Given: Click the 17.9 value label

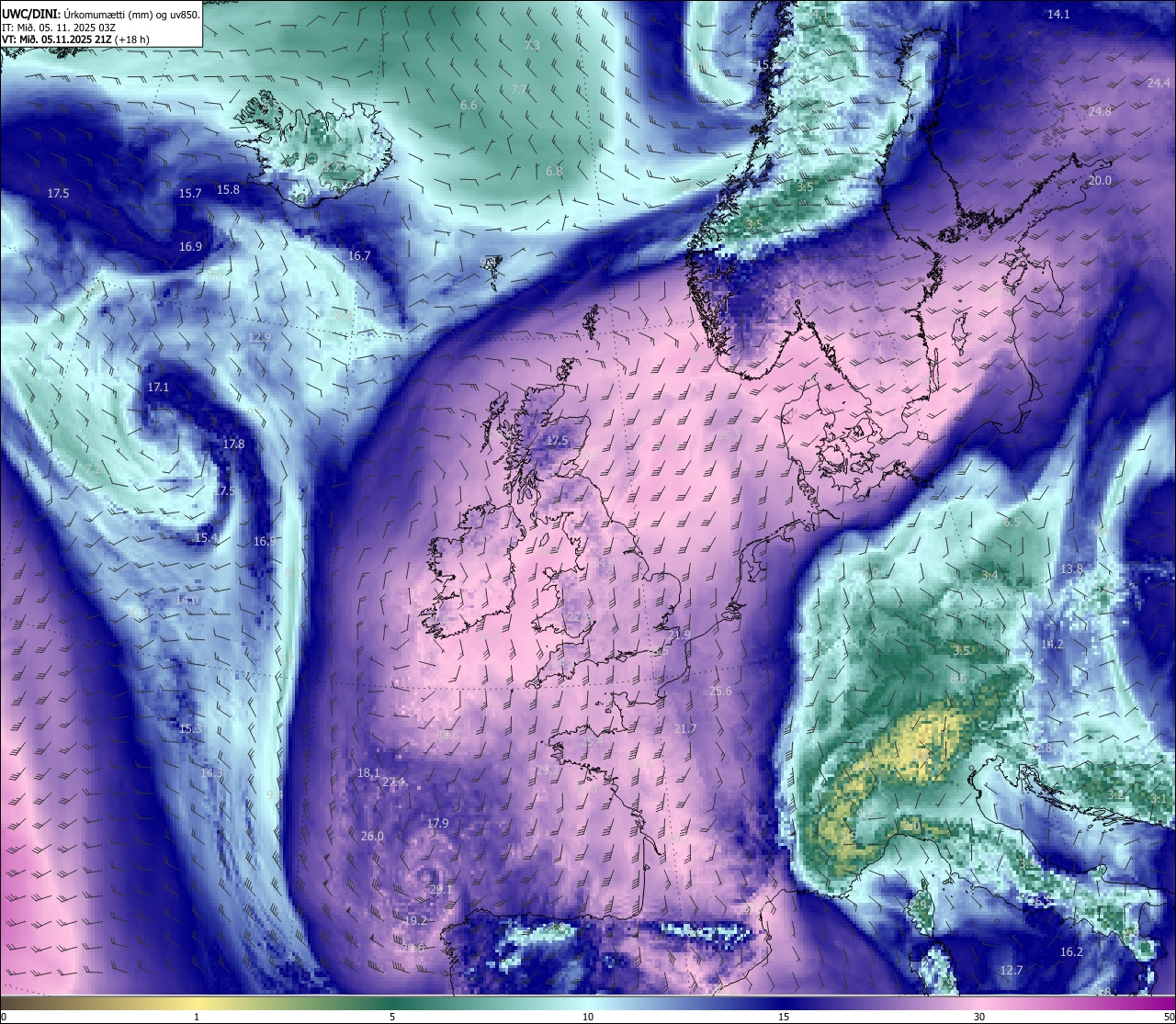Looking at the screenshot, I should tap(437, 823).
